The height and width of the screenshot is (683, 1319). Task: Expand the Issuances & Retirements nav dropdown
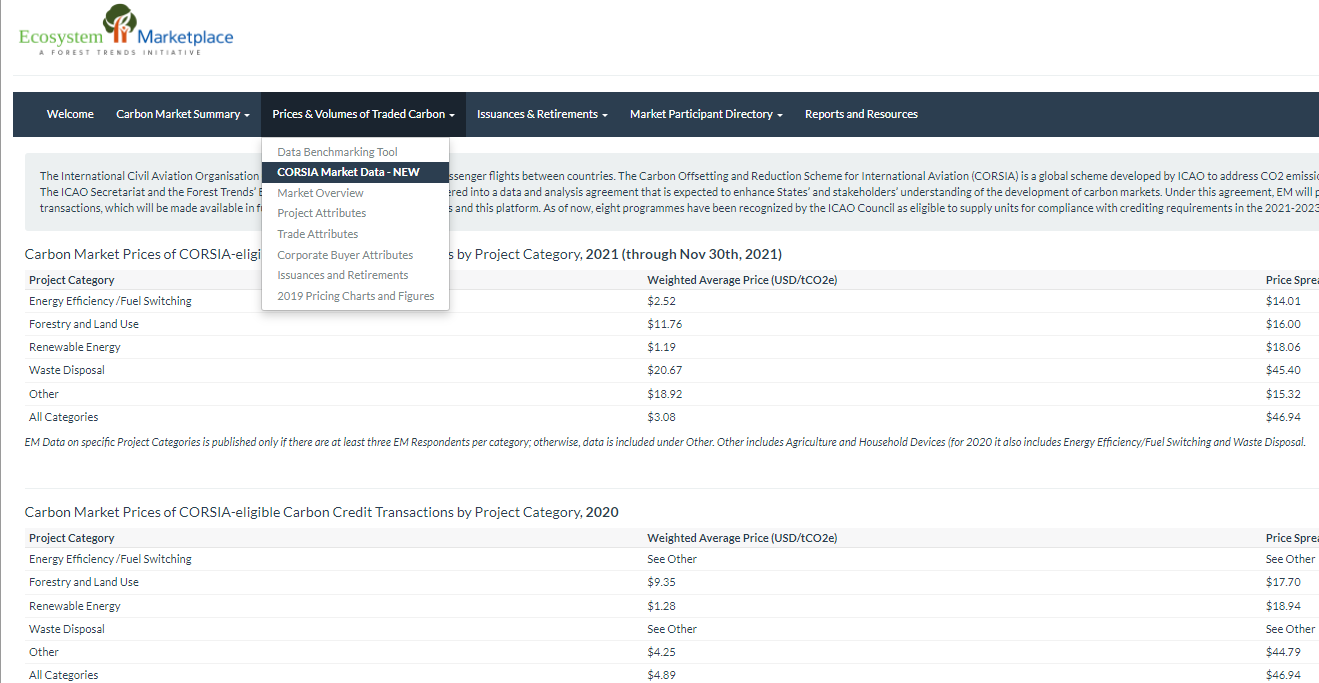click(542, 114)
